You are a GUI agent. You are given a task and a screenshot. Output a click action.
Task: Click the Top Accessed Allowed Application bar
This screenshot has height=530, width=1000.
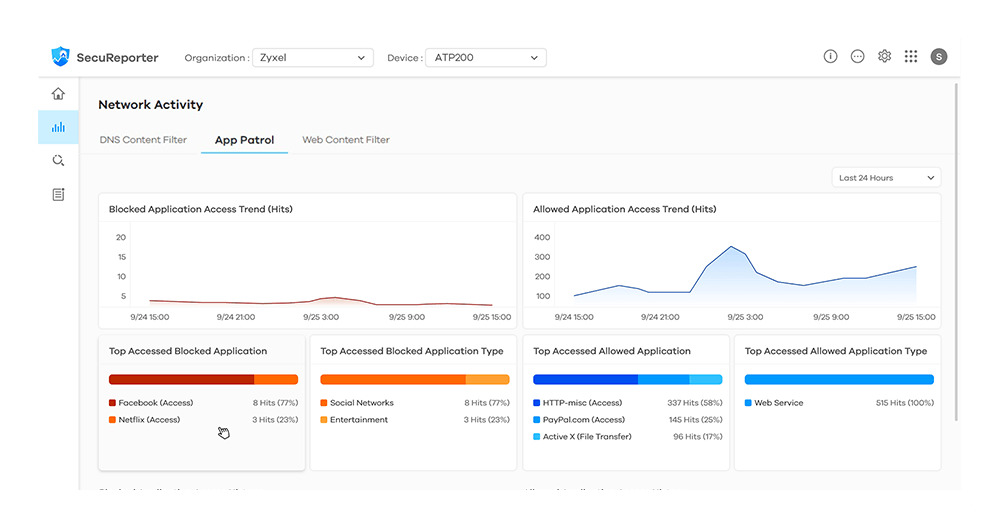(x=628, y=379)
